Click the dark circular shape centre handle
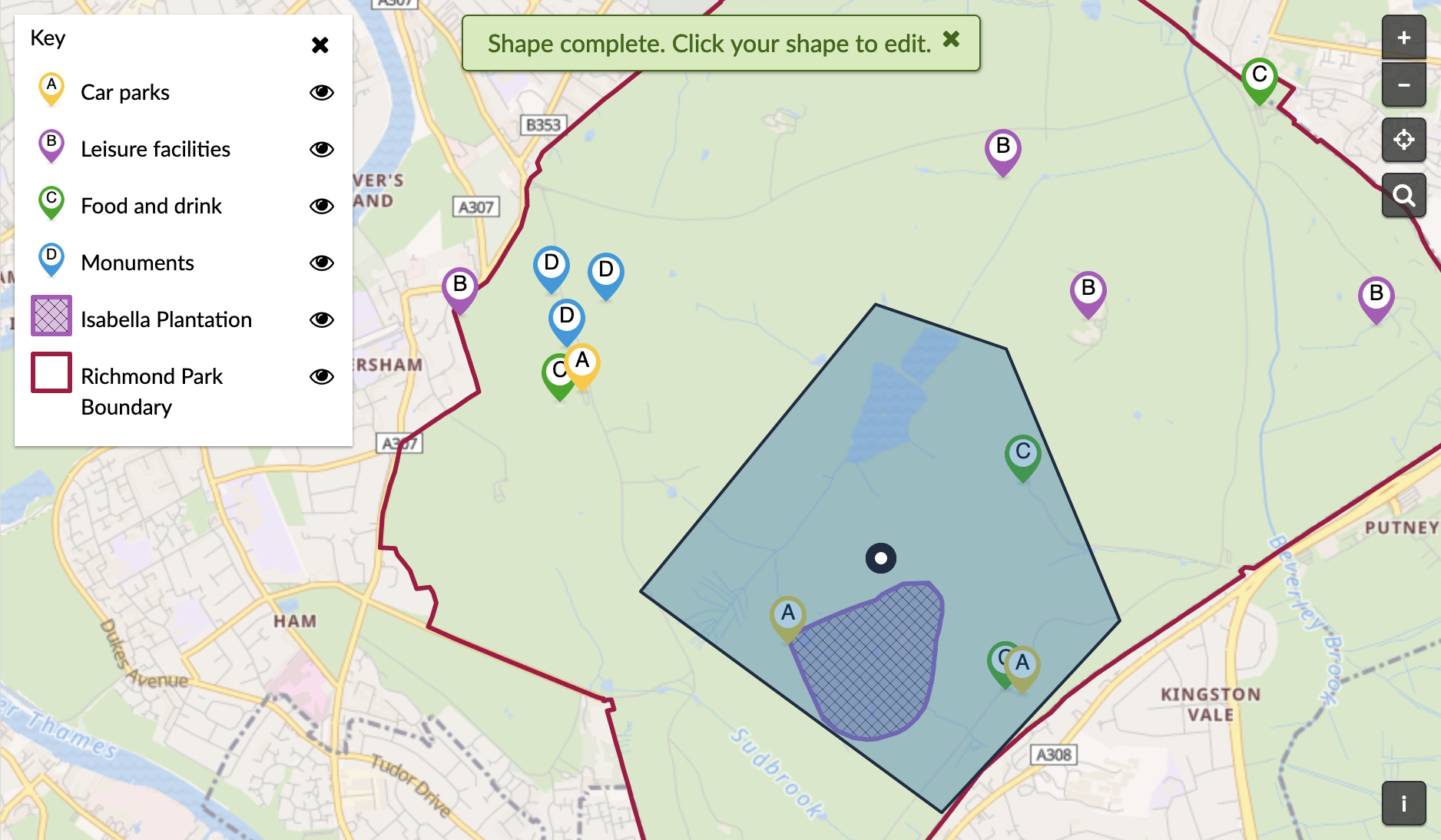1441x840 pixels. click(880, 558)
